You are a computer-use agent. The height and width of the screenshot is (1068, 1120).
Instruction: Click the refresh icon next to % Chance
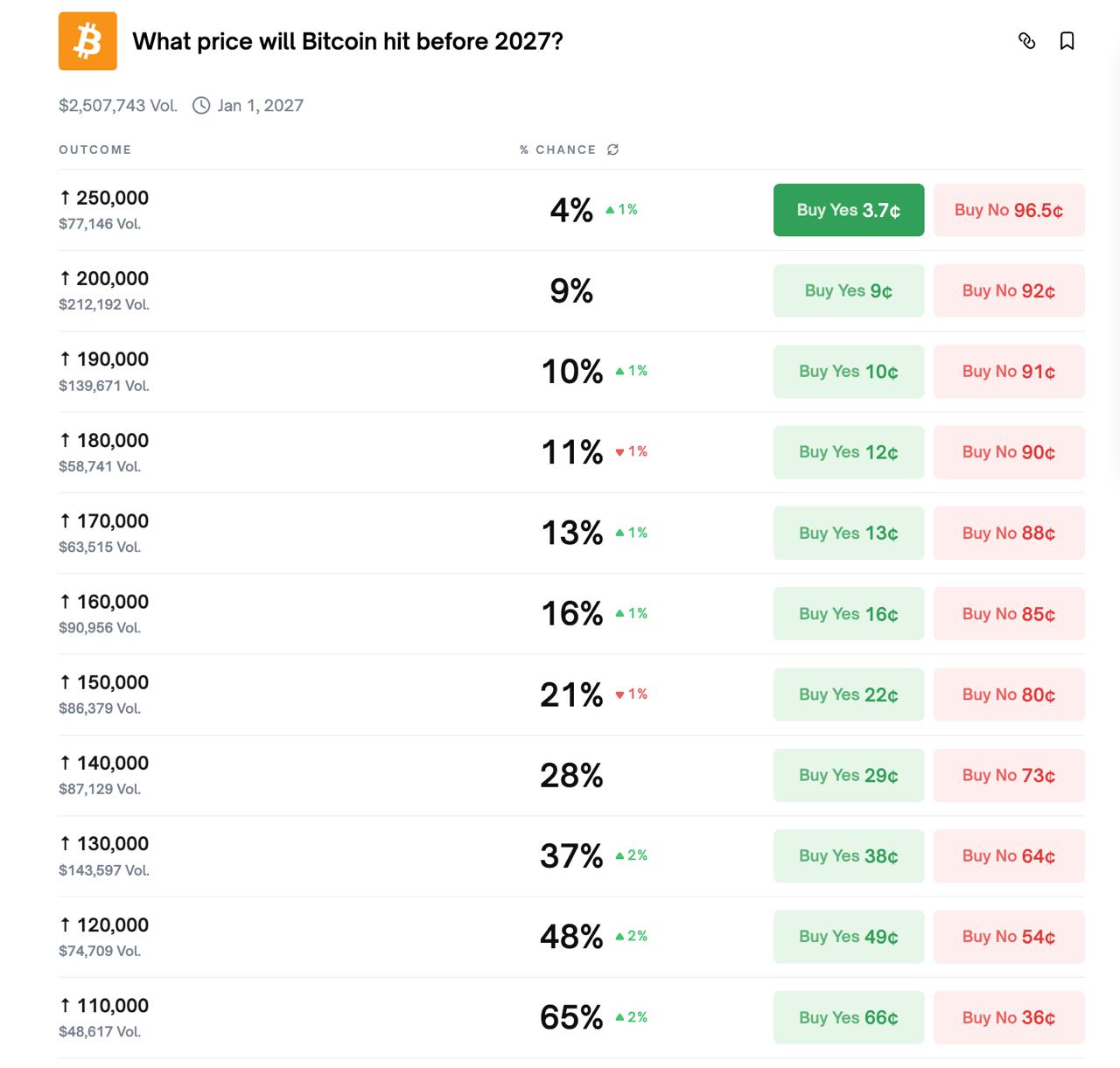click(613, 150)
